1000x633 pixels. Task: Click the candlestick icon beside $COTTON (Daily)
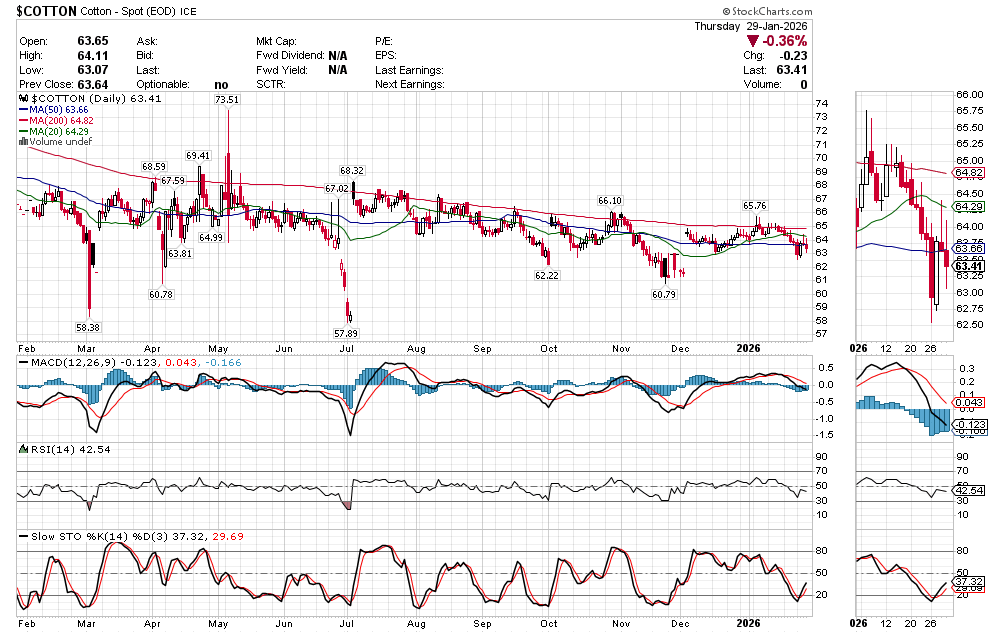click(x=23, y=100)
